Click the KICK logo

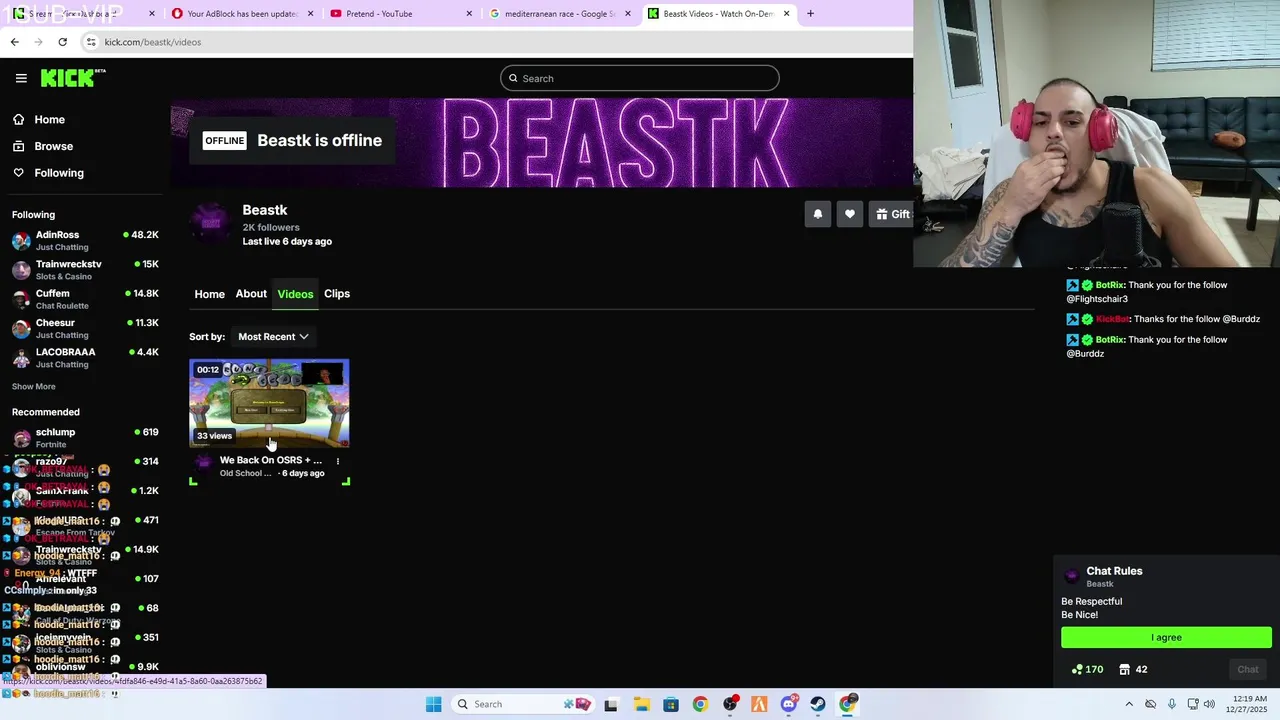click(73, 78)
